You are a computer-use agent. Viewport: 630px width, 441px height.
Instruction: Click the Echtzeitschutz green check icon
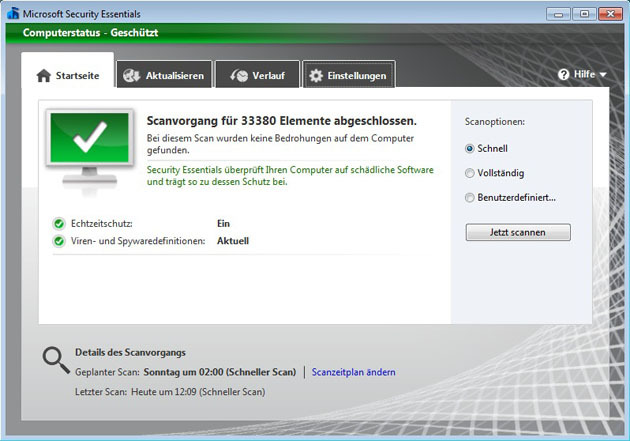point(59,224)
